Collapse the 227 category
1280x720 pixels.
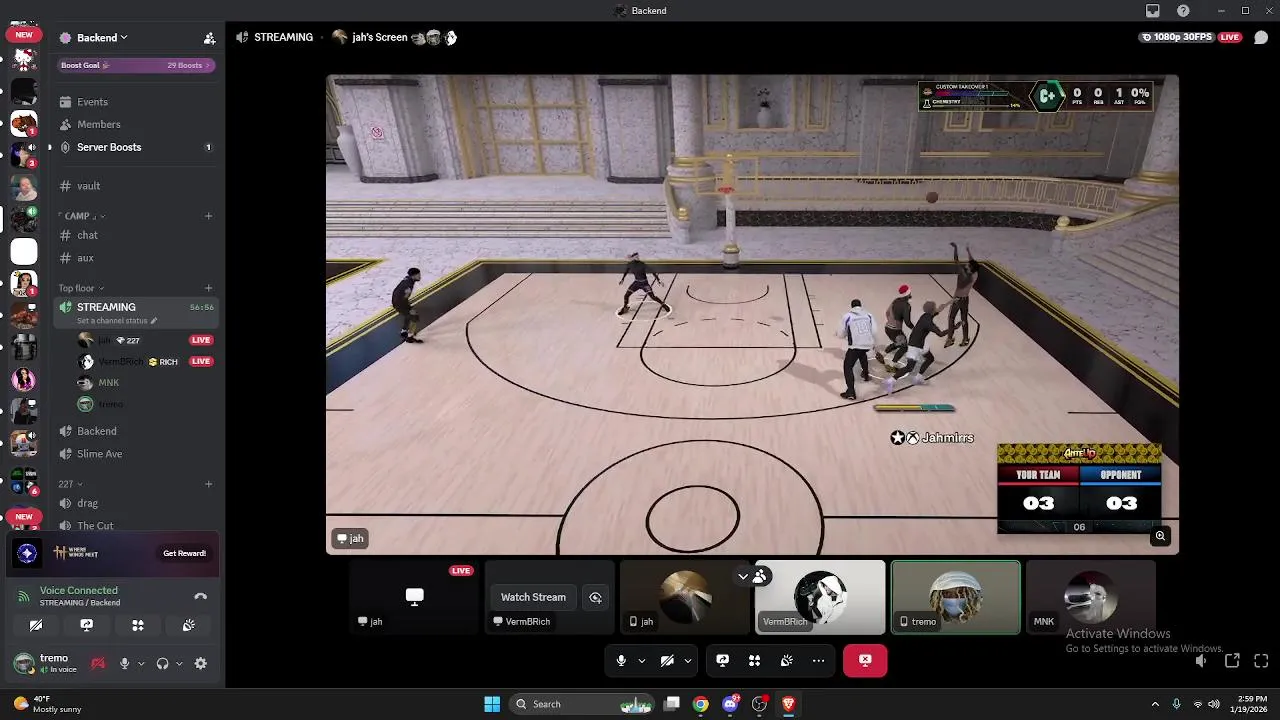(x=70, y=484)
